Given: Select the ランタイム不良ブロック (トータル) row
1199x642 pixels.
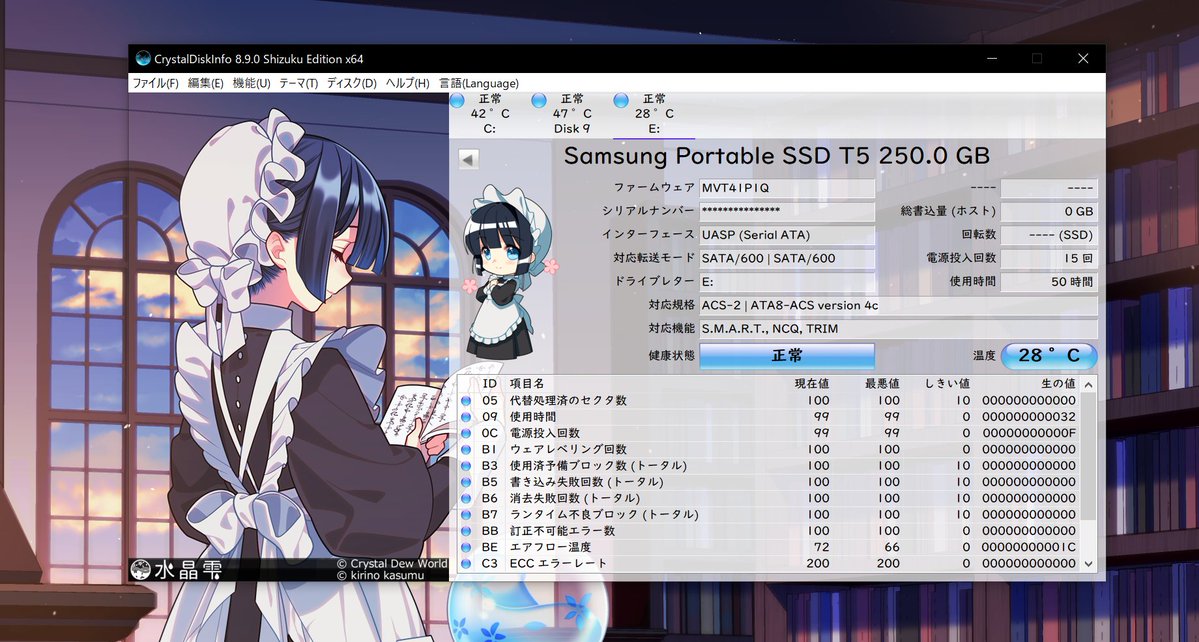Looking at the screenshot, I should point(768,514).
